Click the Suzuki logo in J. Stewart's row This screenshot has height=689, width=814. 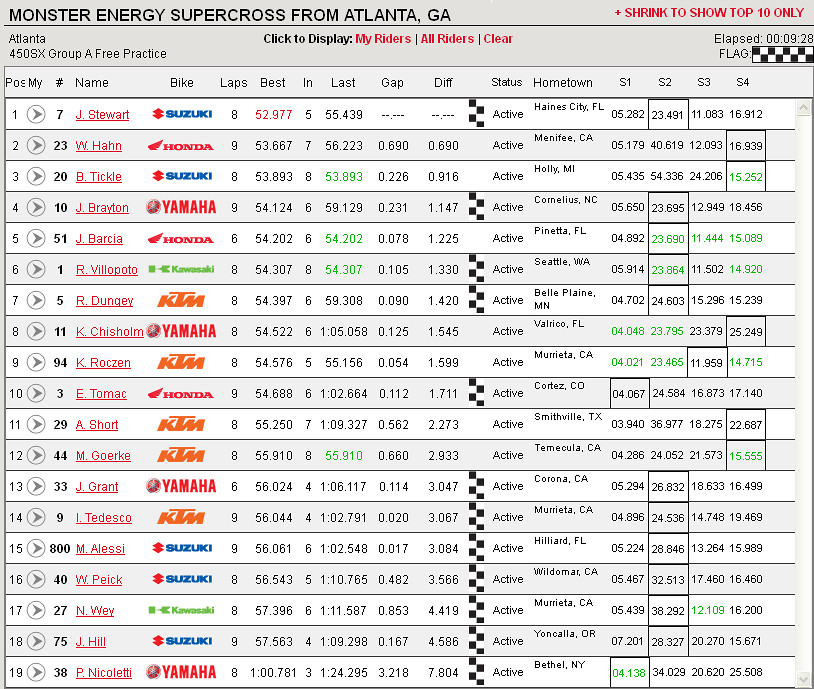tap(182, 114)
